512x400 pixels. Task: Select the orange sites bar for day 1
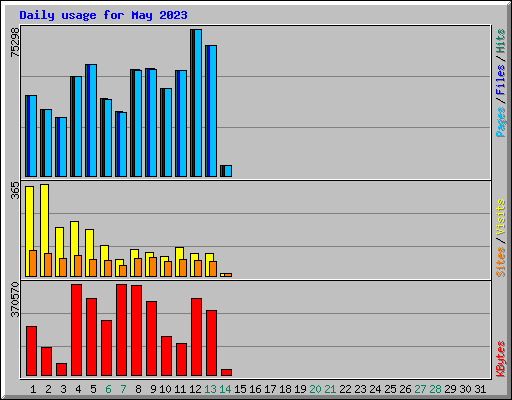(x=33, y=263)
